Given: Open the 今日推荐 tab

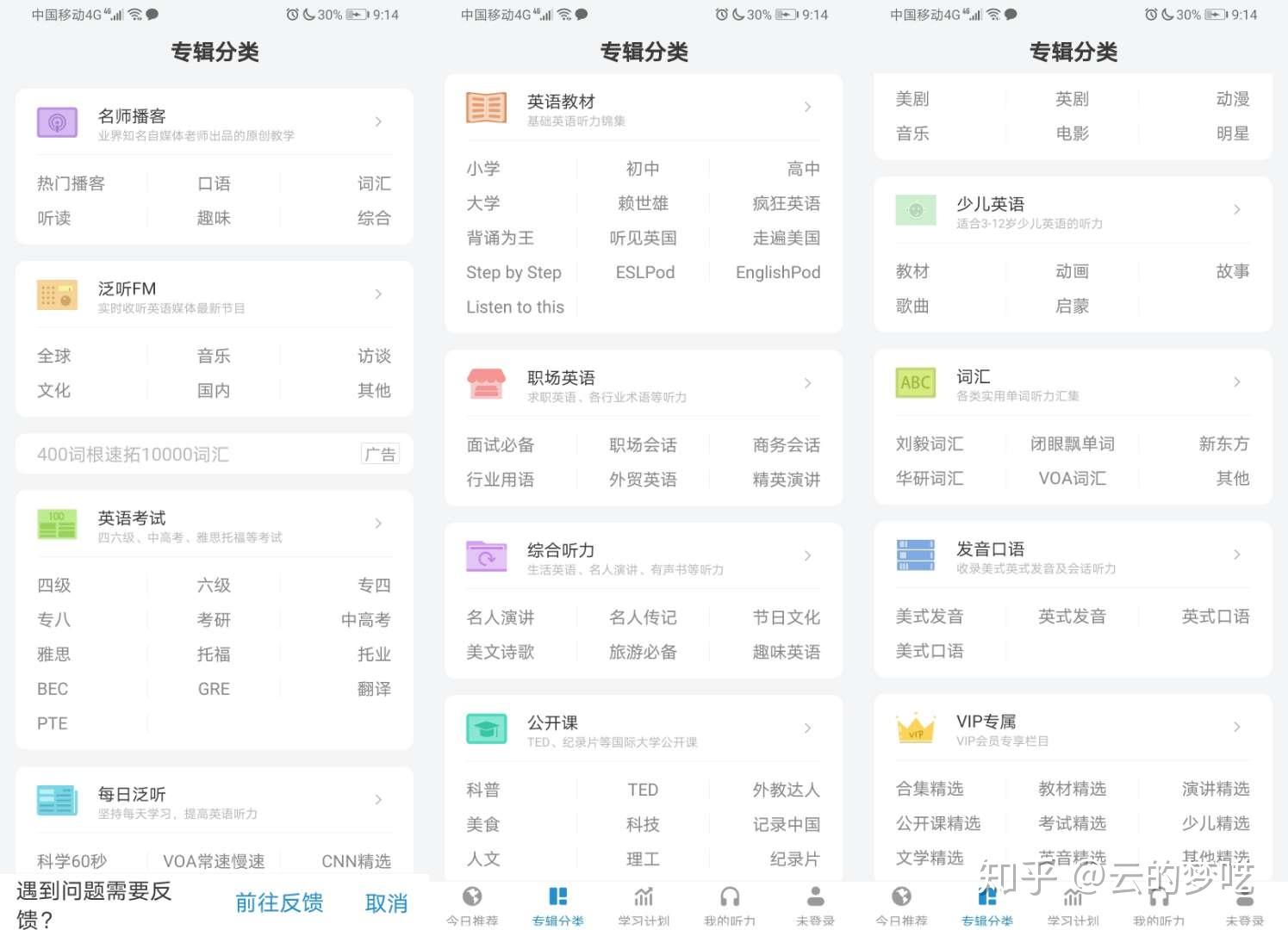Looking at the screenshot, I should 471,904.
